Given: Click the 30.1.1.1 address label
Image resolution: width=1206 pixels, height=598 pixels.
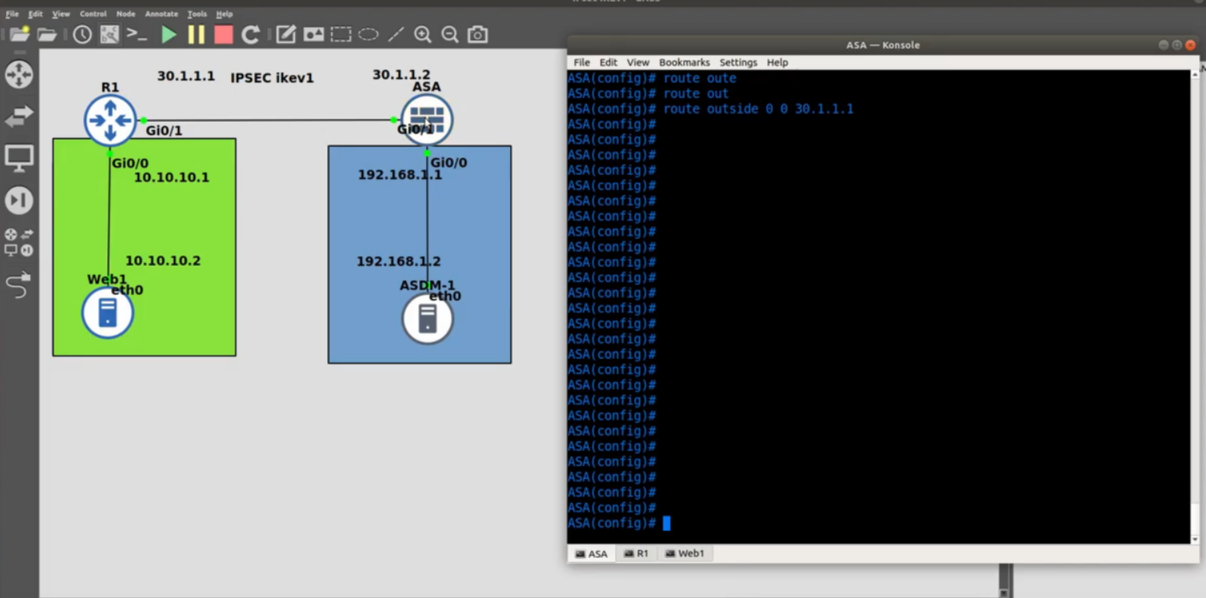Looking at the screenshot, I should (x=186, y=75).
